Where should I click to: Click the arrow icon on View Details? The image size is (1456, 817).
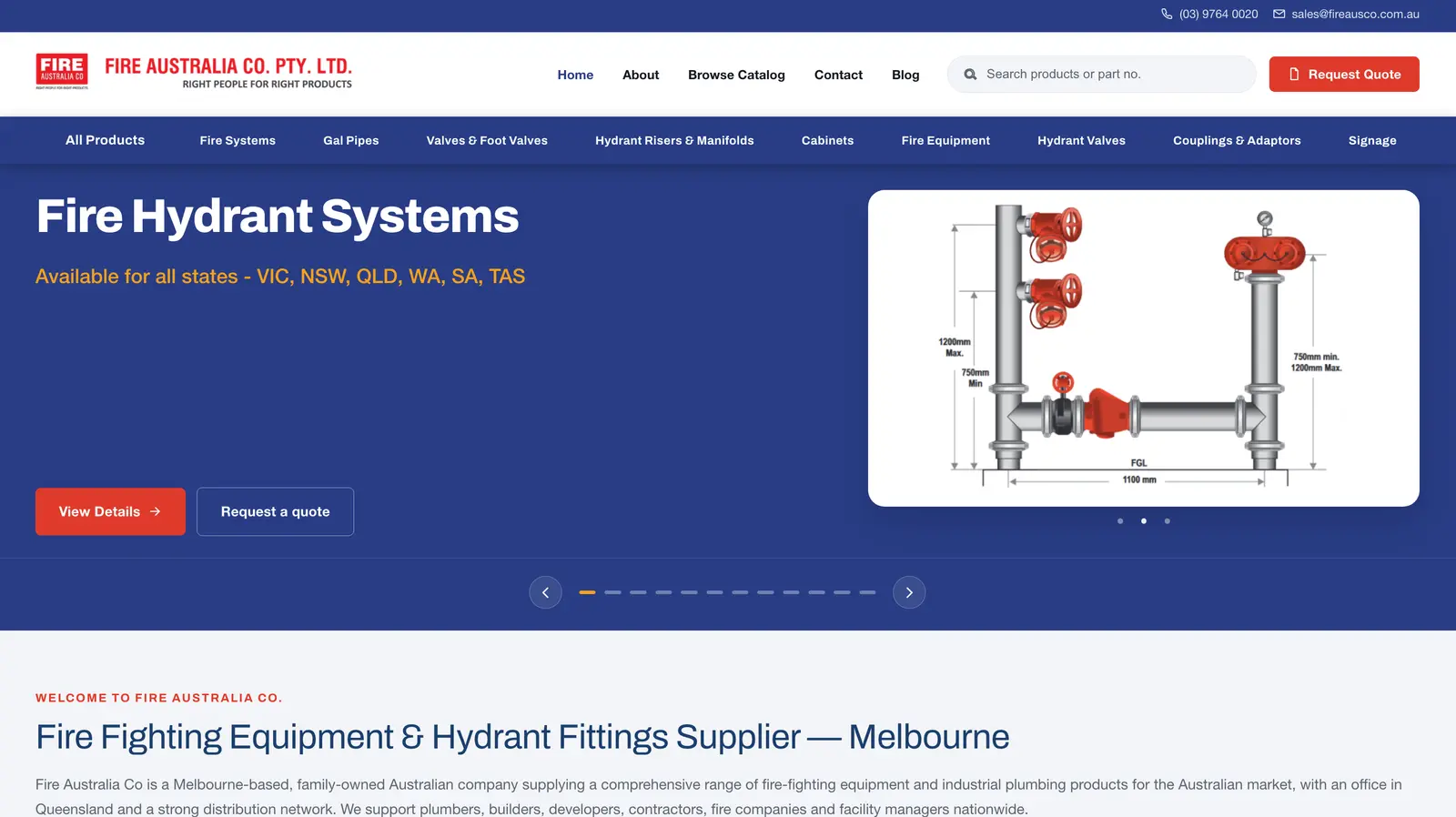pyautogui.click(x=156, y=511)
